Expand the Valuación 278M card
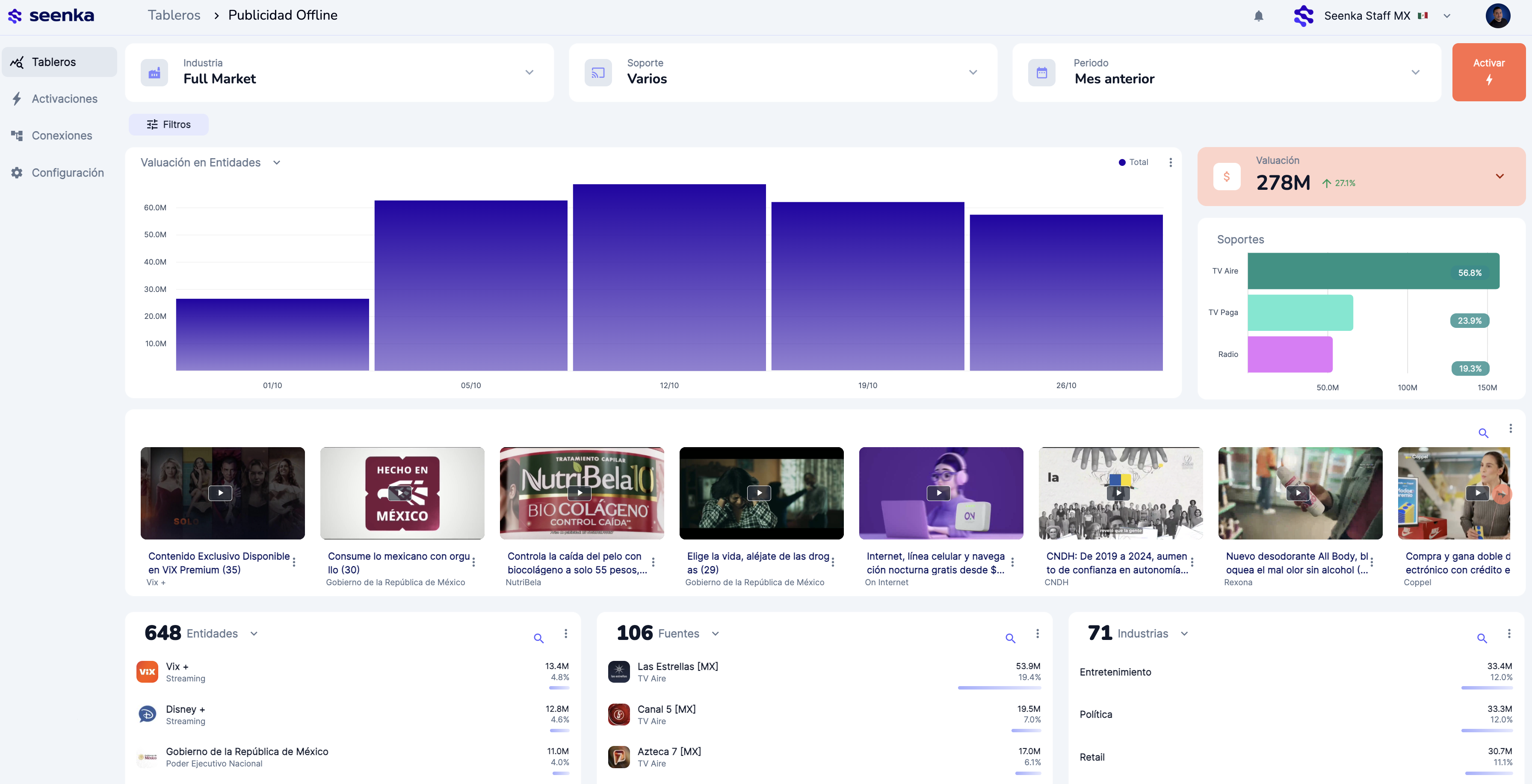 1499,176
